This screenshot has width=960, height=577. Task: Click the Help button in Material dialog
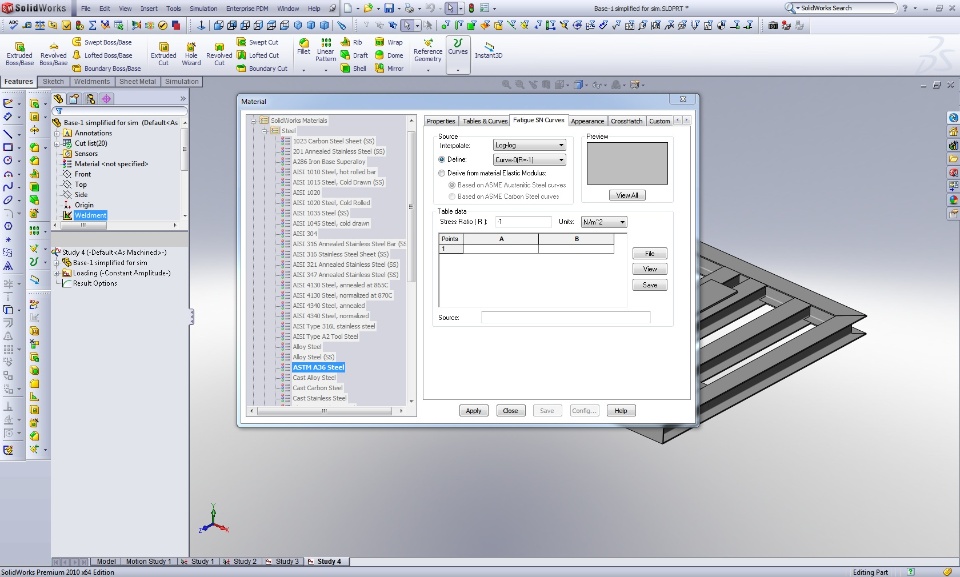click(x=621, y=411)
